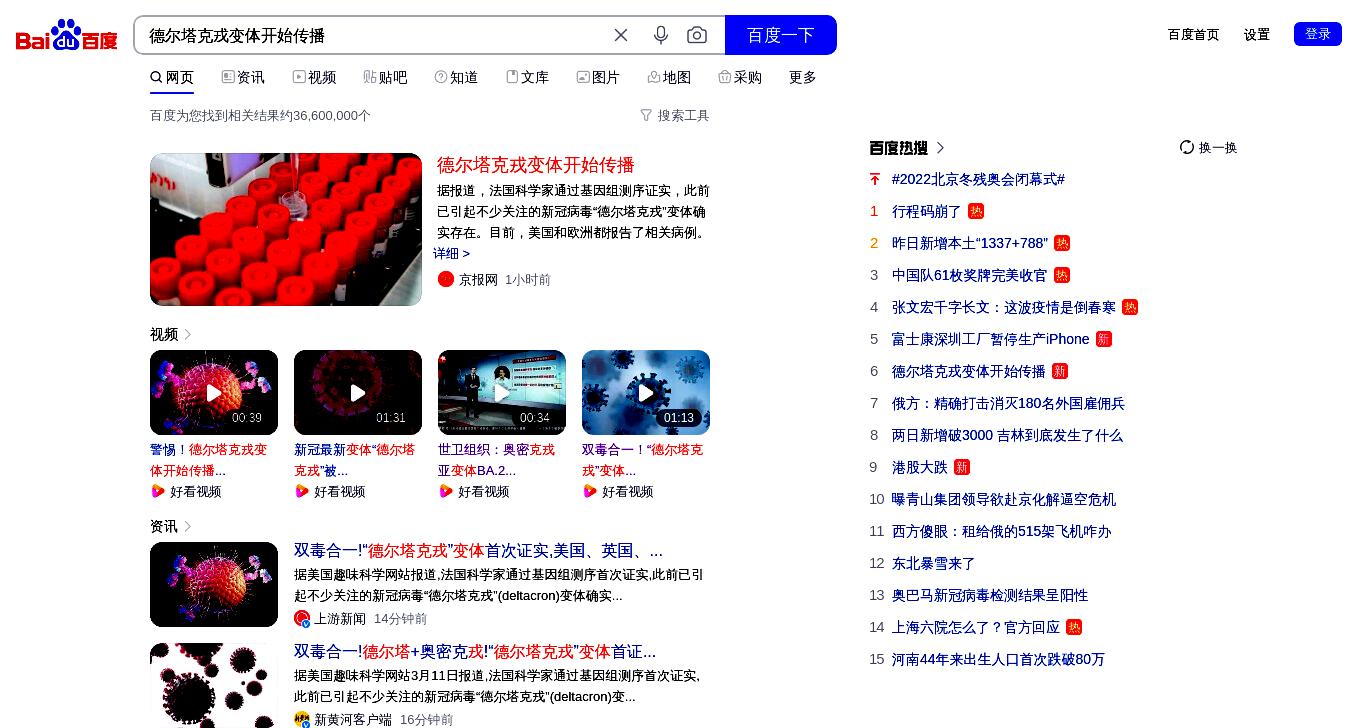Open headline 德尔塔克戎变体开始传播
1366x728 pixels.
(536, 165)
